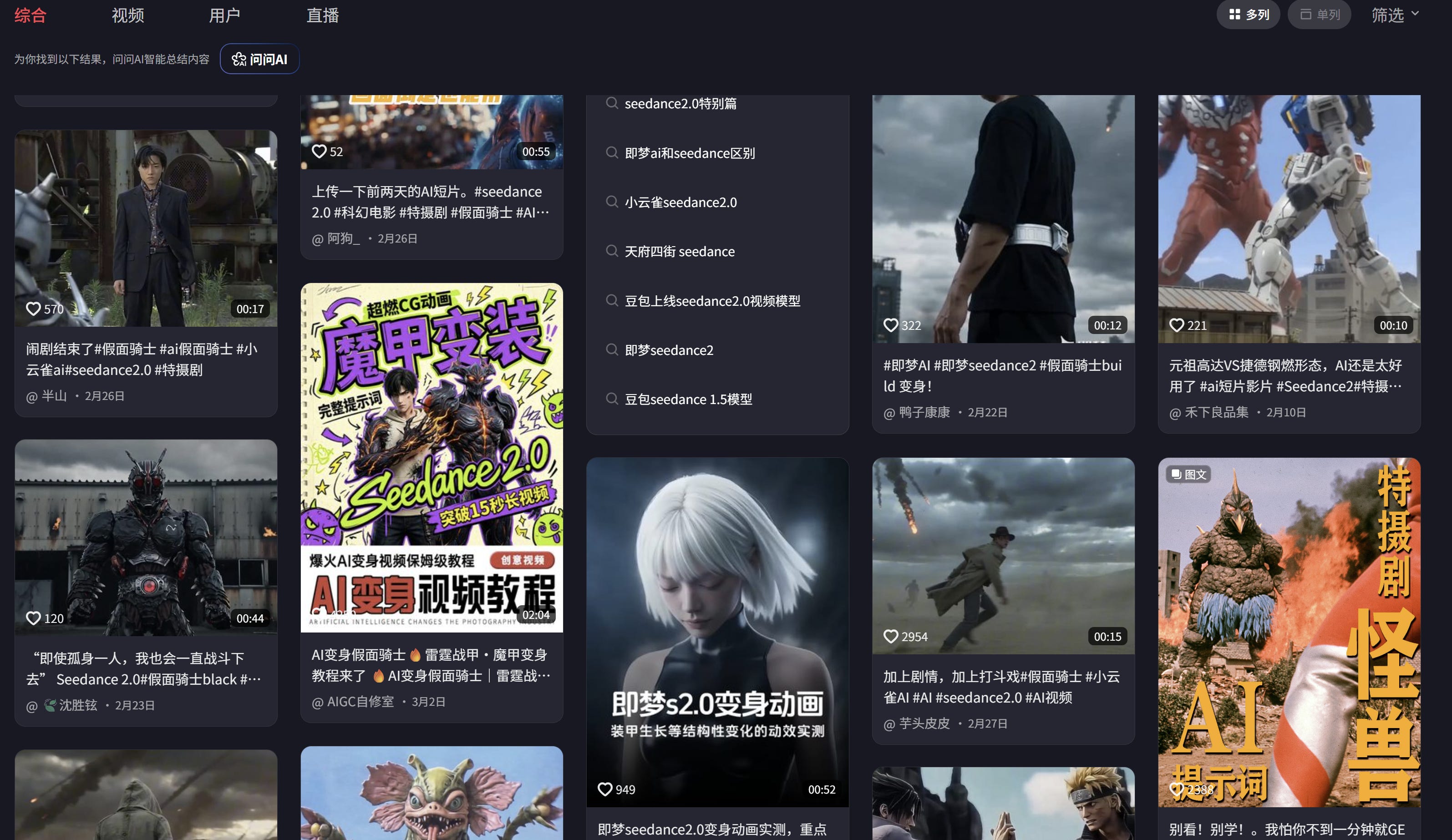This screenshot has width=1452, height=840.
Task: Click the date 2月10日
Action: [1285, 412]
